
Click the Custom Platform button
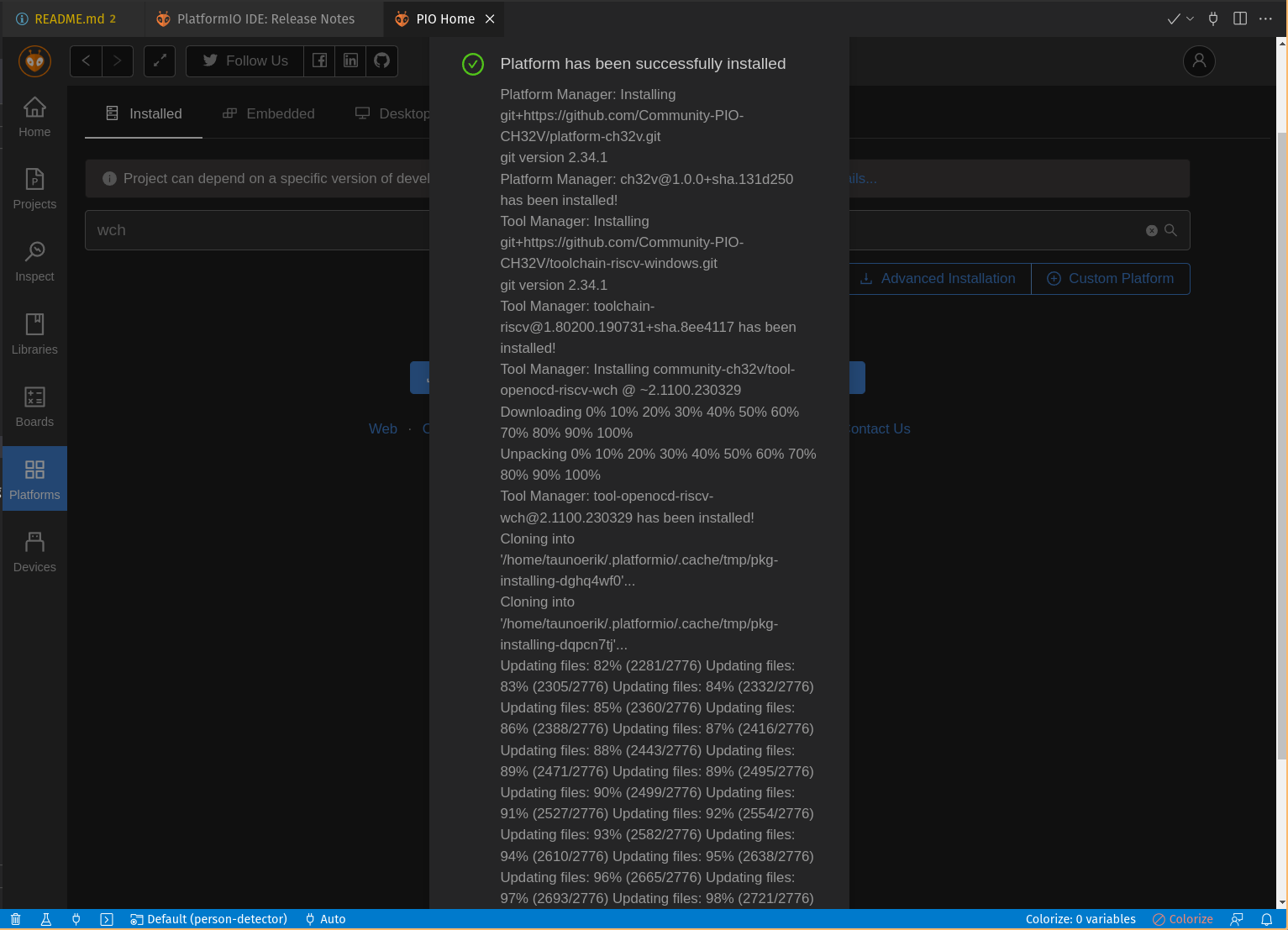click(1111, 279)
